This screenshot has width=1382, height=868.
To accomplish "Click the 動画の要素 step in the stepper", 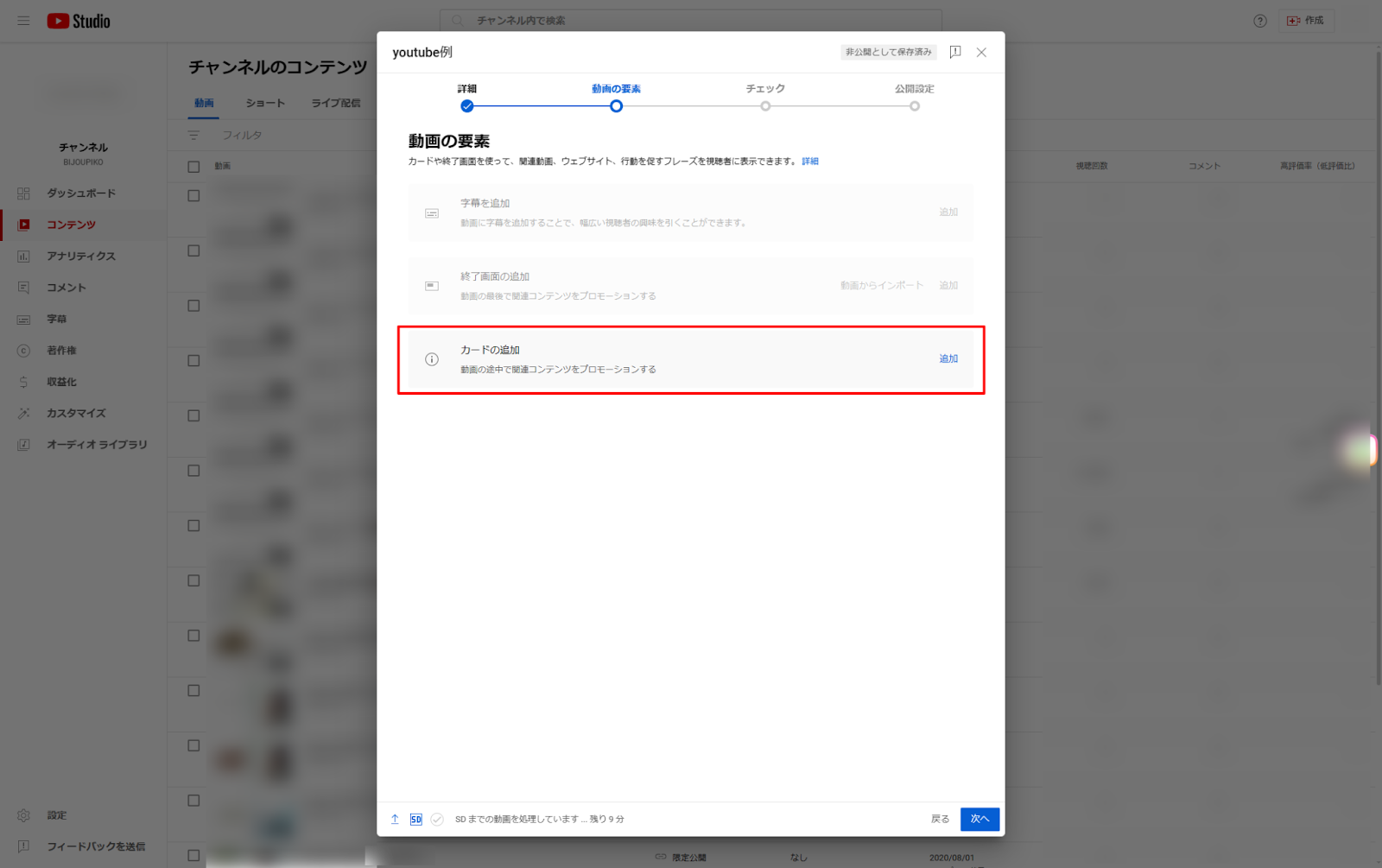I will tap(616, 98).
